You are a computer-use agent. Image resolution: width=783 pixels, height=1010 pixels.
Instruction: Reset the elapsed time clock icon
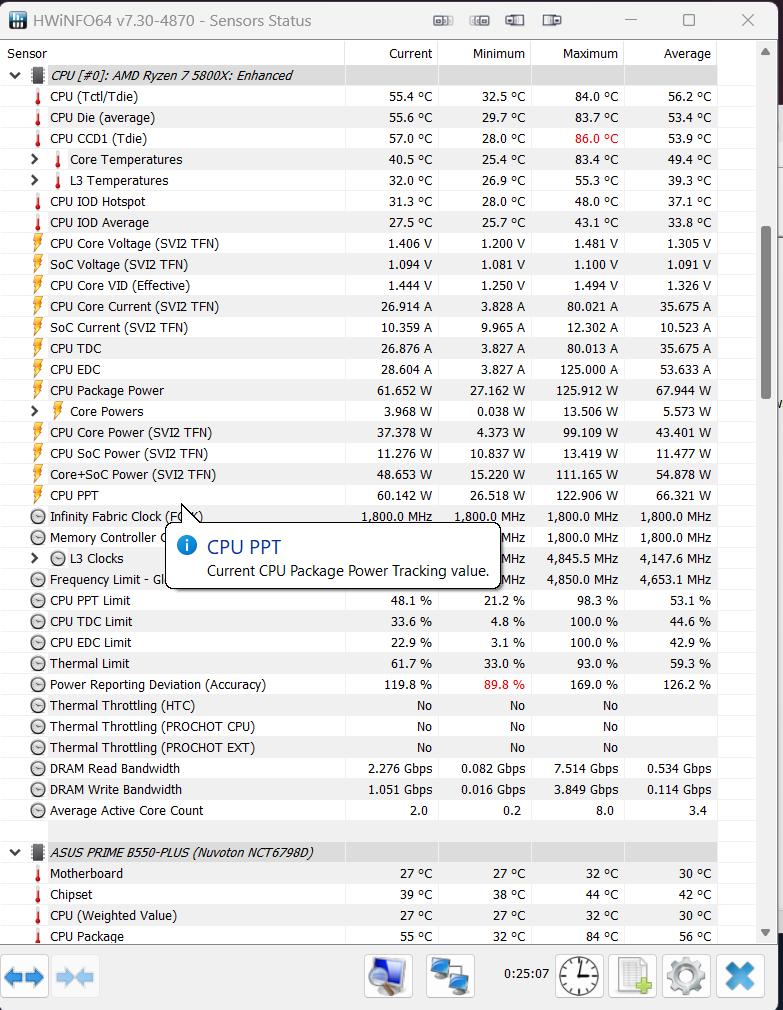pyautogui.click(x=578, y=977)
